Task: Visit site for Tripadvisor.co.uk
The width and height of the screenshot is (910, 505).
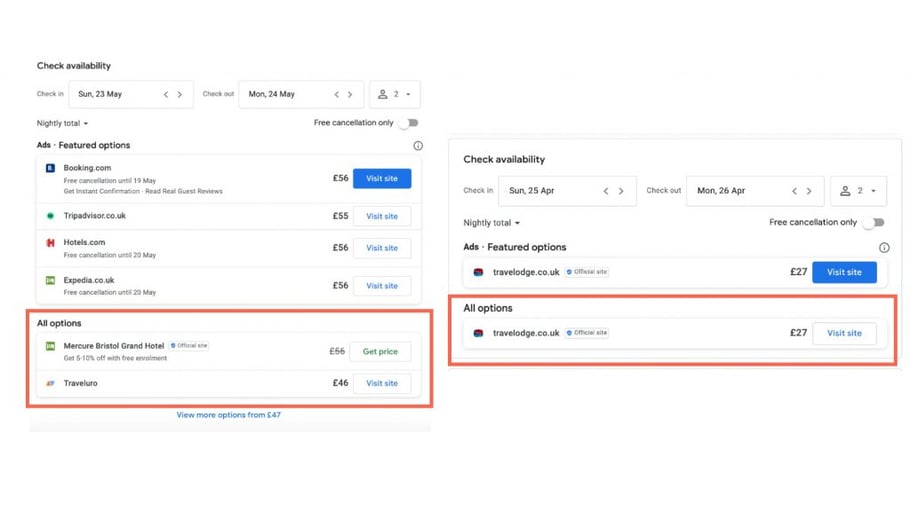Action: pos(382,216)
